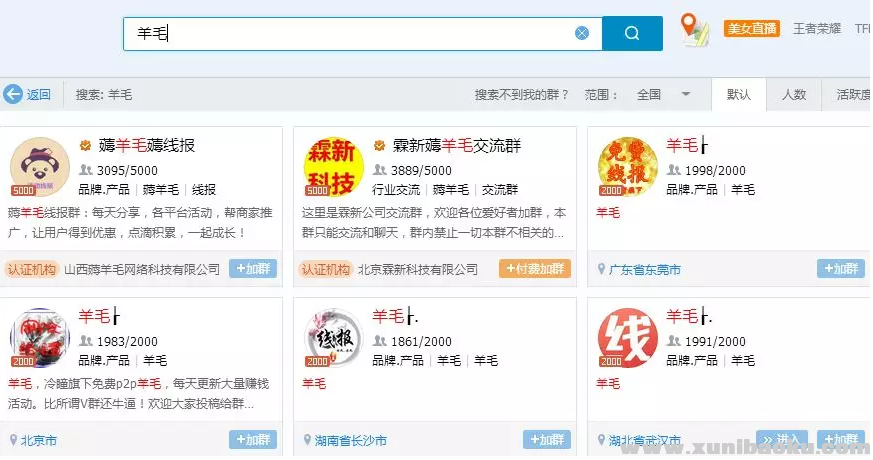Sort results by 人数 tab
Image resolution: width=873 pixels, height=460 pixels.
794,95
